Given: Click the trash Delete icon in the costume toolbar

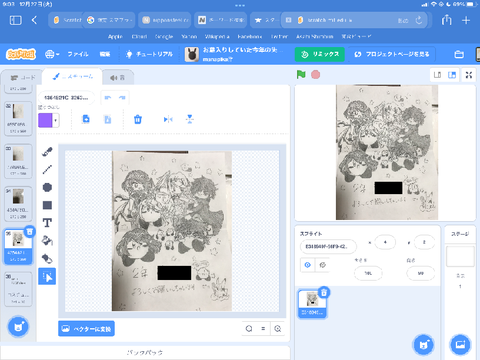Looking at the screenshot, I should pos(138,119).
